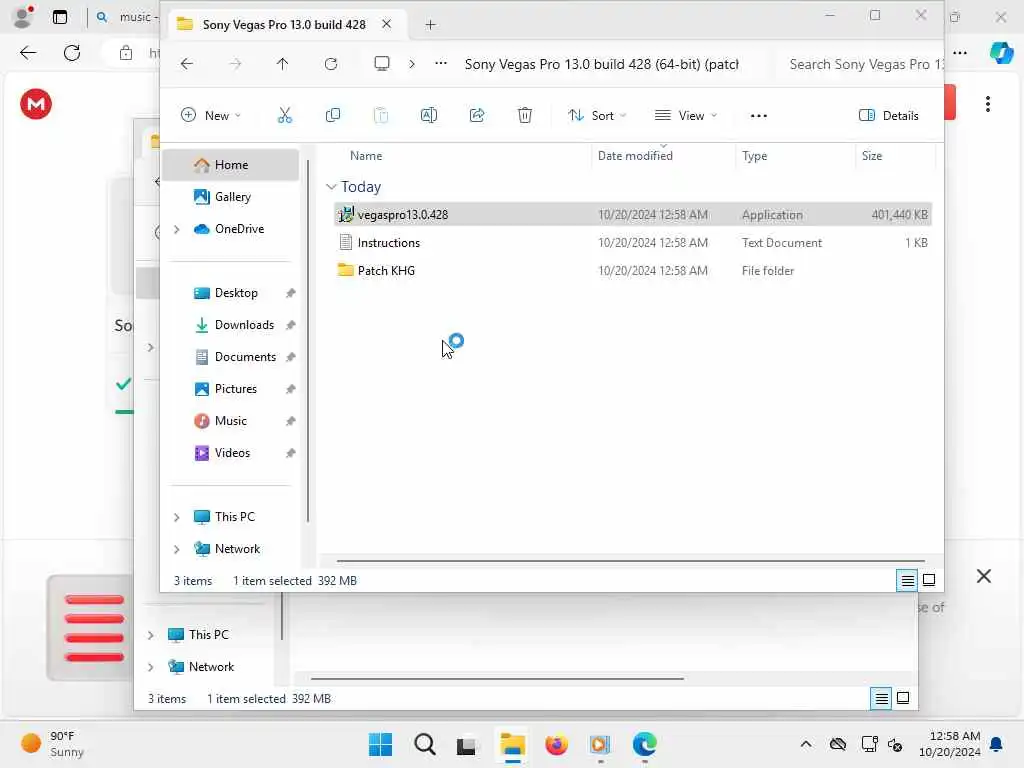Click the Share icon in Explorer toolbar

point(477,116)
